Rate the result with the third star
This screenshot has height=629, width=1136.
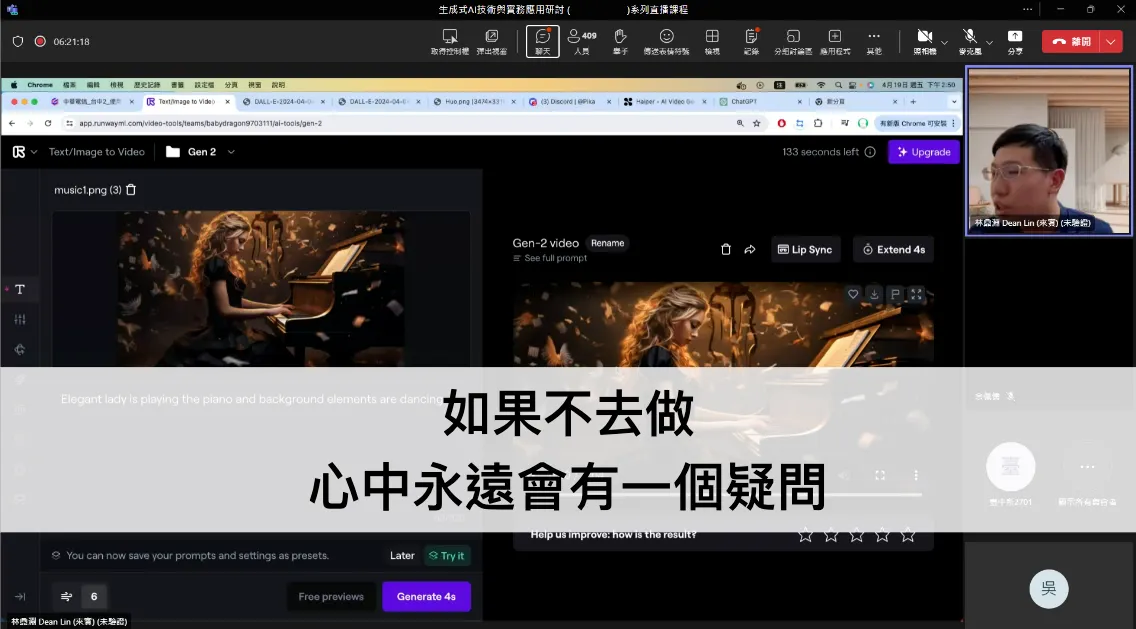856,535
